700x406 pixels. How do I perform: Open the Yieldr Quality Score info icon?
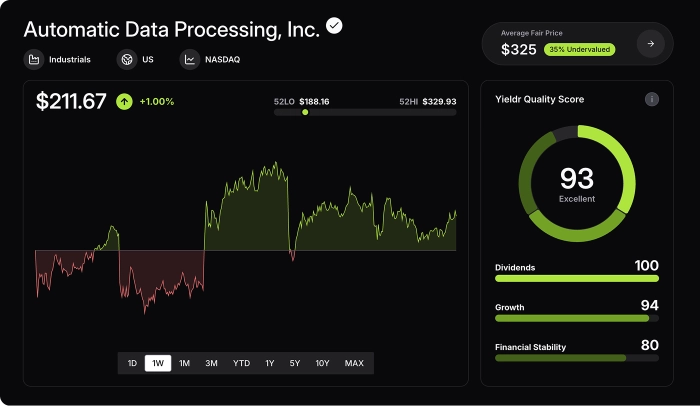[x=651, y=99]
